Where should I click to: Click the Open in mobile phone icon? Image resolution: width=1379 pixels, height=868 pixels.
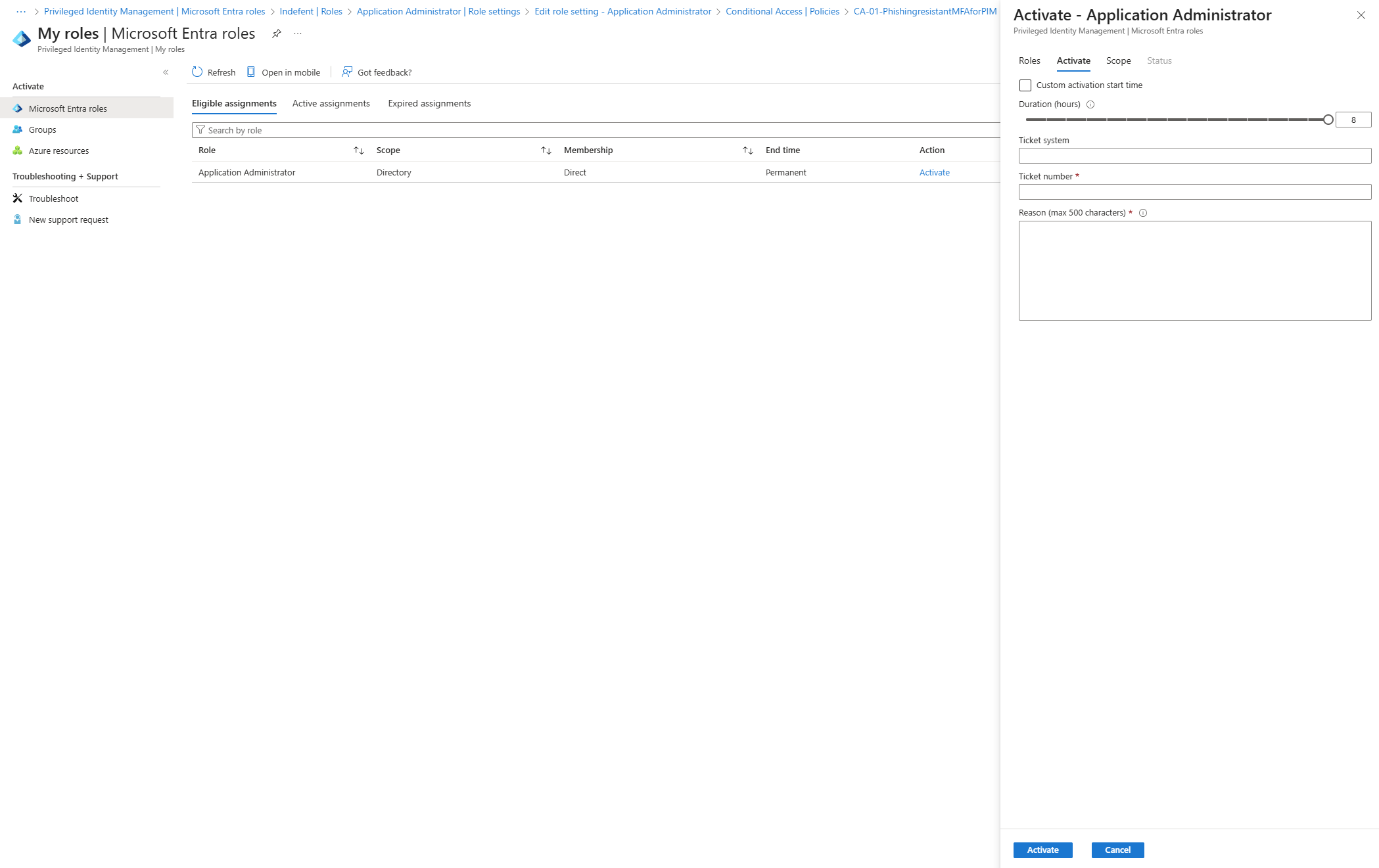251,72
